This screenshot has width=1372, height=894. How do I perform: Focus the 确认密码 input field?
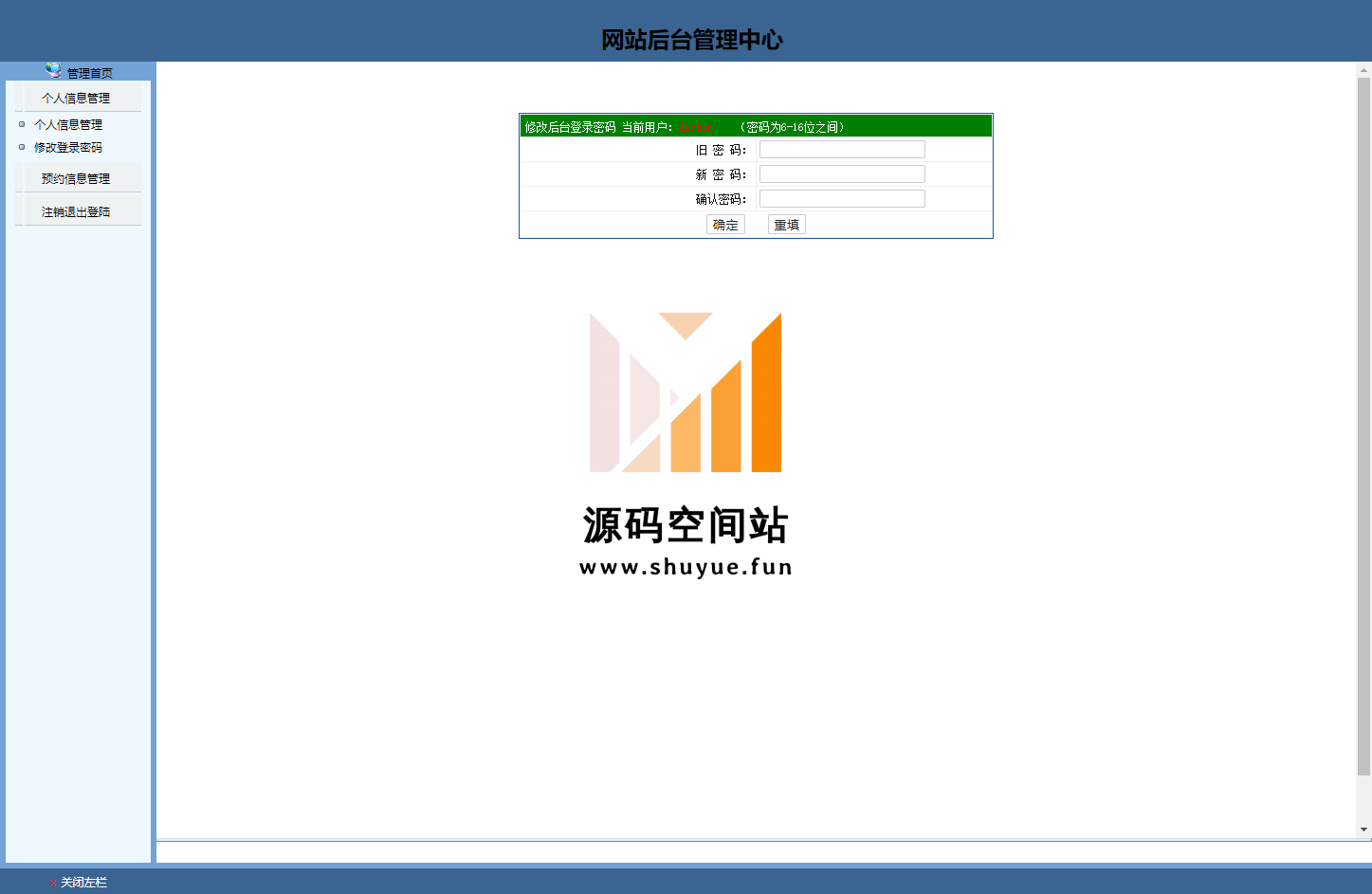click(842, 199)
